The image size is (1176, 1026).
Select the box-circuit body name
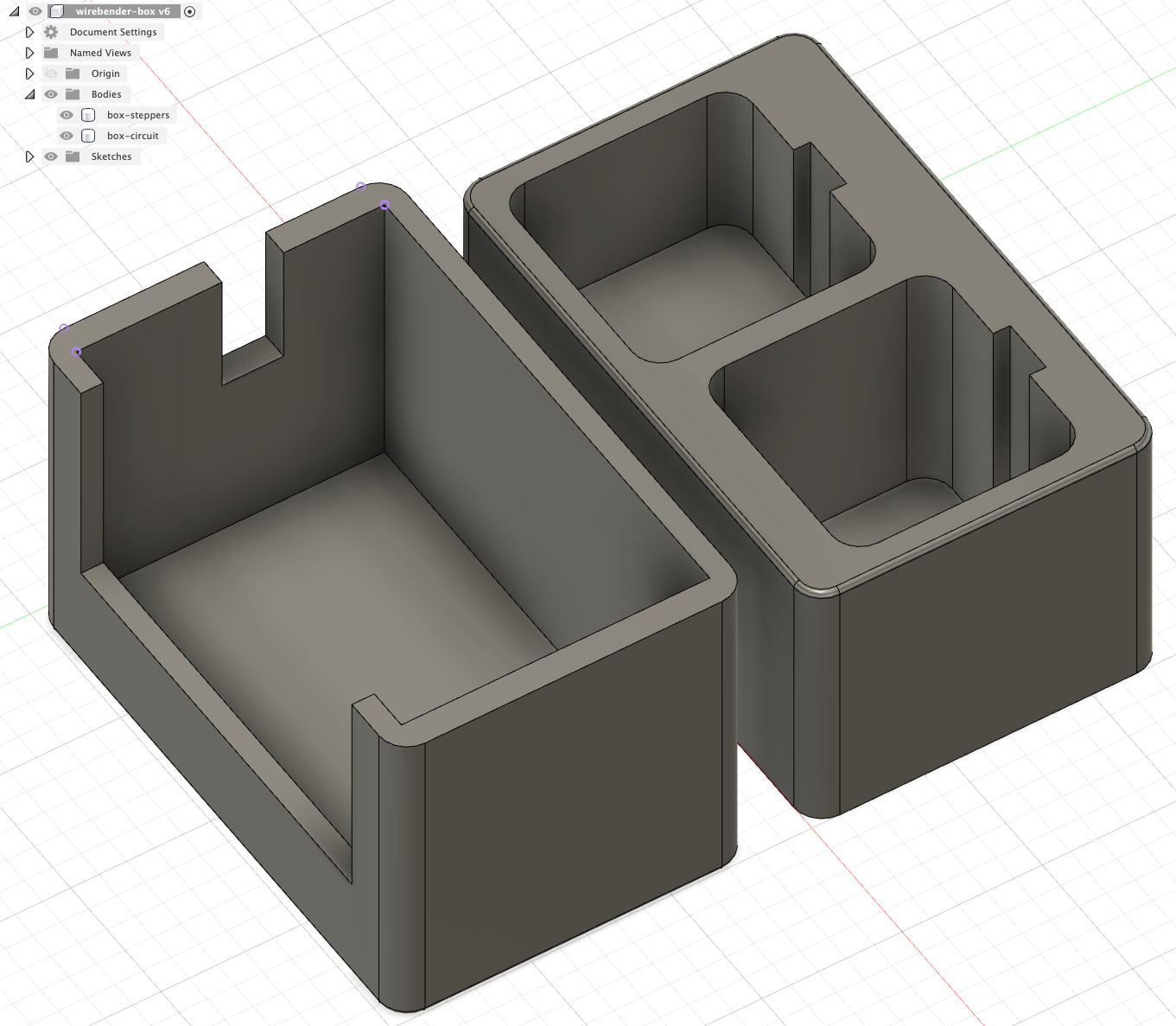(133, 136)
